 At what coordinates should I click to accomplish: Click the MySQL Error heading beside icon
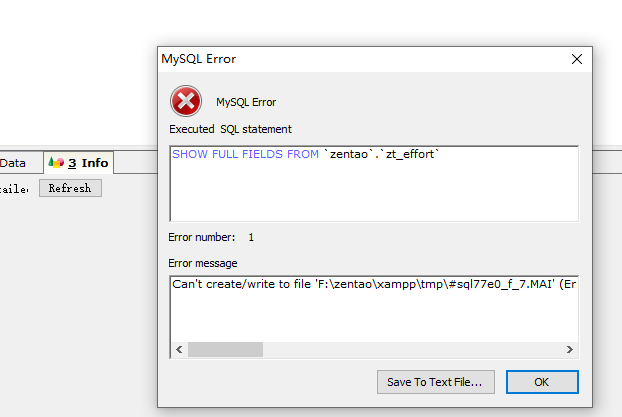click(246, 102)
